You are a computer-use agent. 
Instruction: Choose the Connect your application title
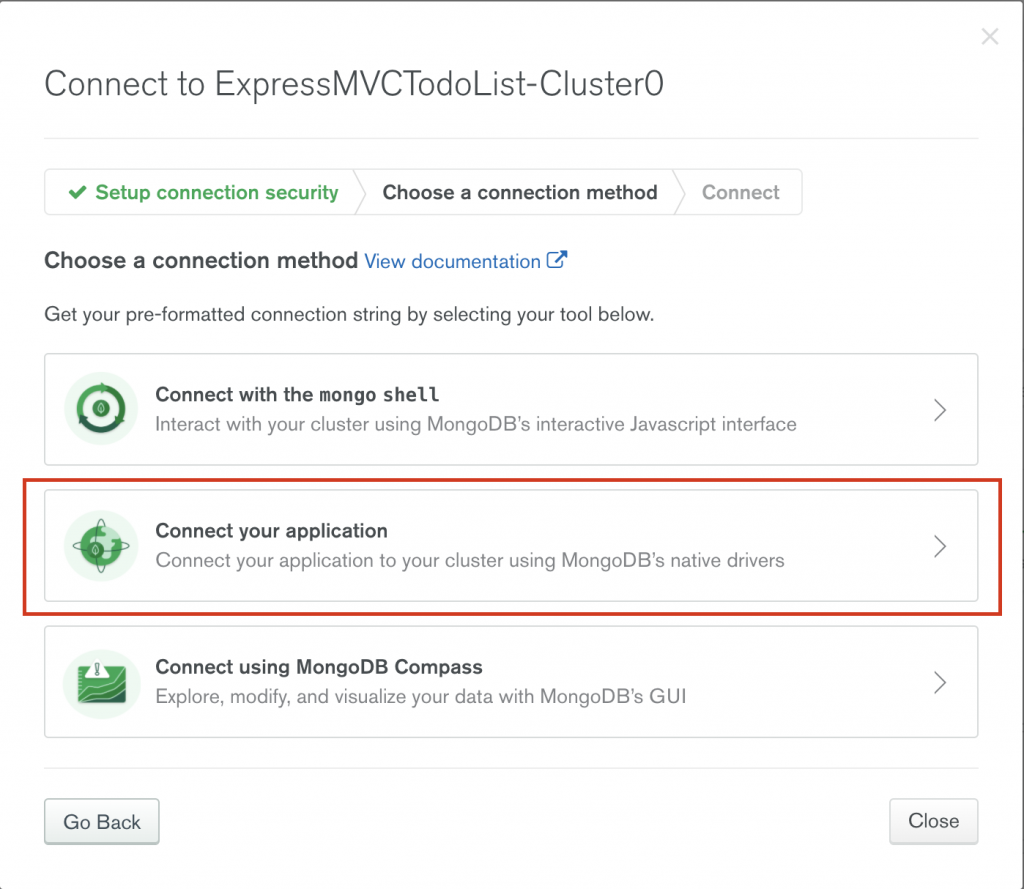click(x=271, y=531)
